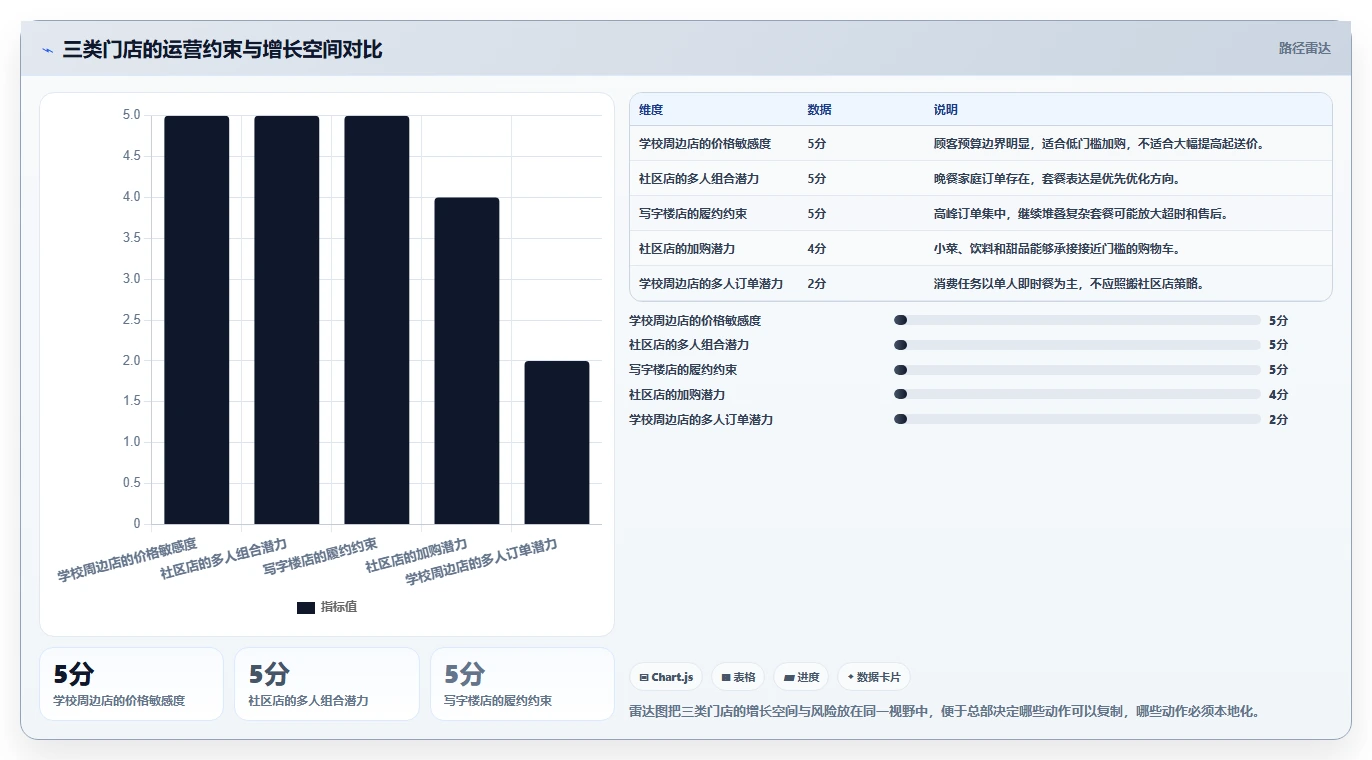Click the 表格 tag pill
Viewport: 1372px width, 760px height.
(x=738, y=677)
